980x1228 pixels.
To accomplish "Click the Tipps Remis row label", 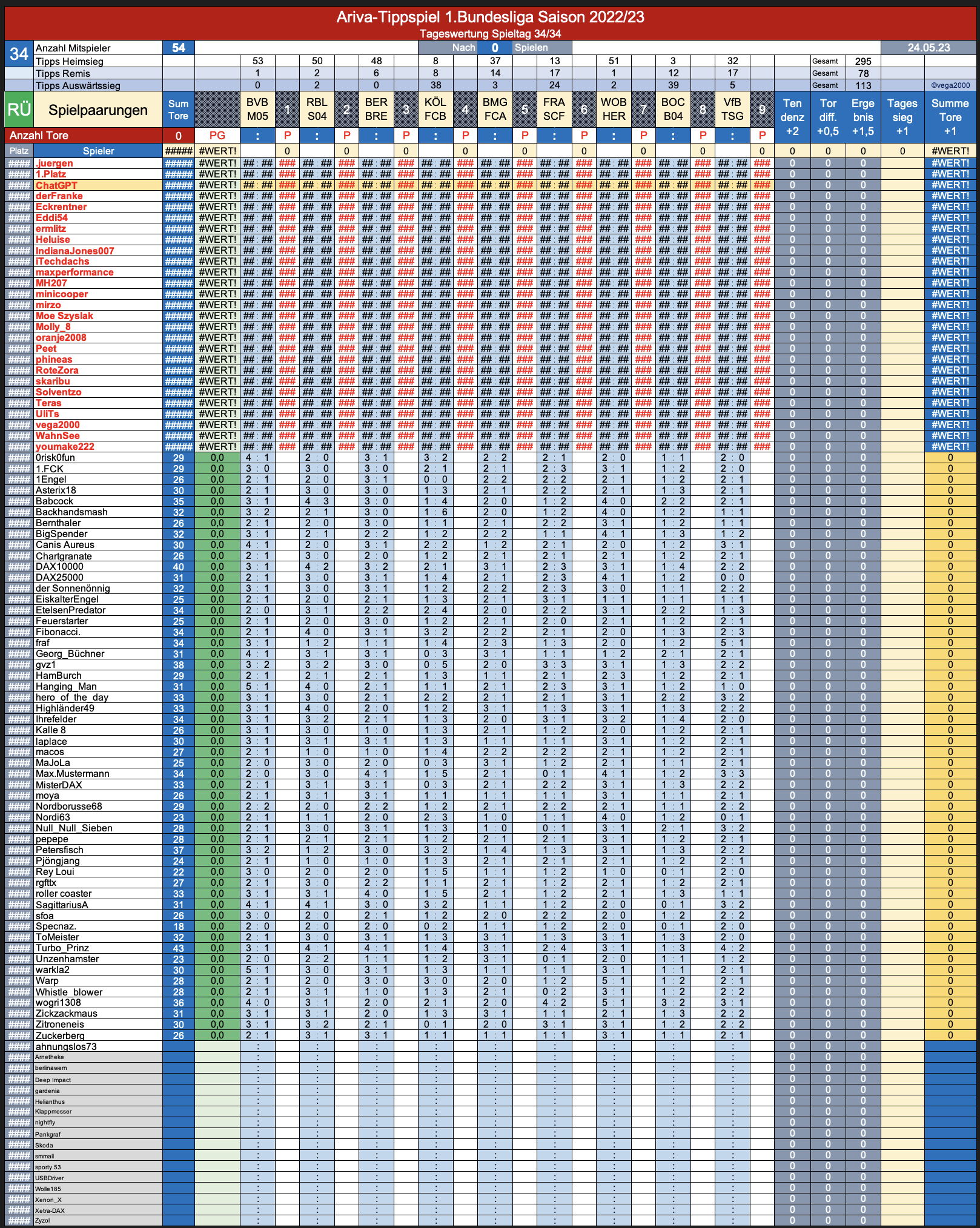I will 63,73.
